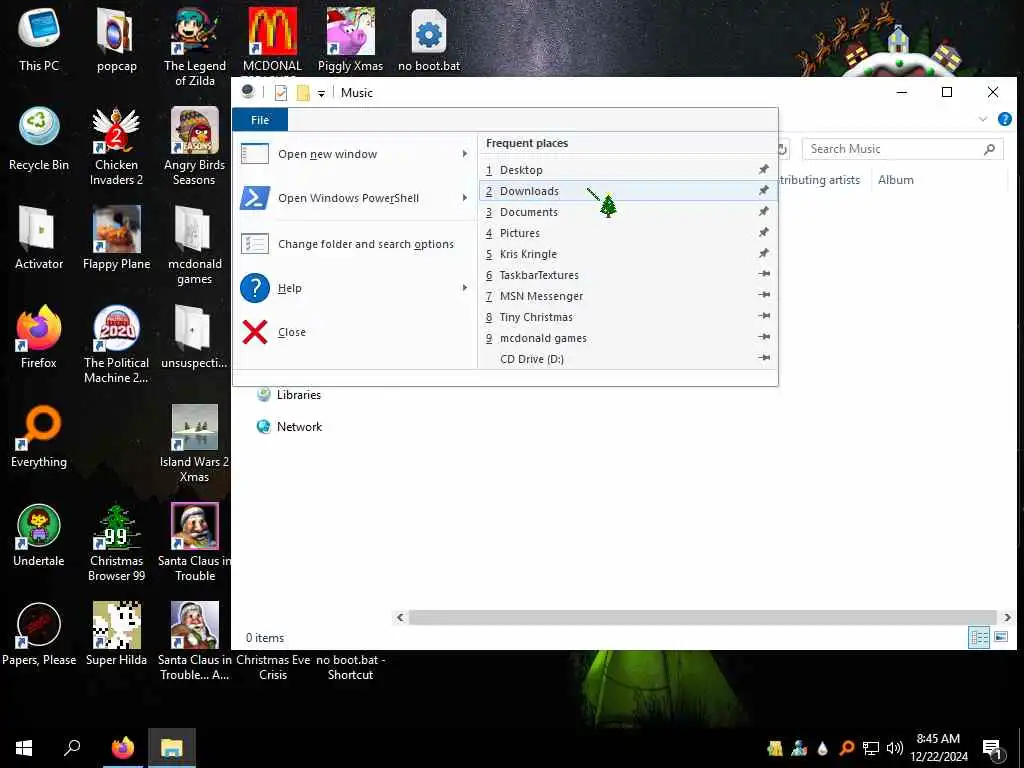Open the Everything search desktop shortcut

[x=39, y=436]
